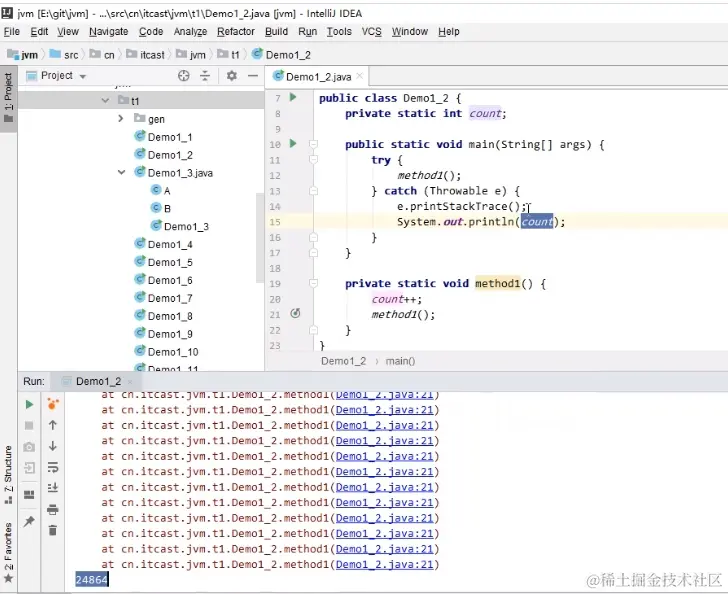Print console output with printer icon

click(x=52, y=509)
